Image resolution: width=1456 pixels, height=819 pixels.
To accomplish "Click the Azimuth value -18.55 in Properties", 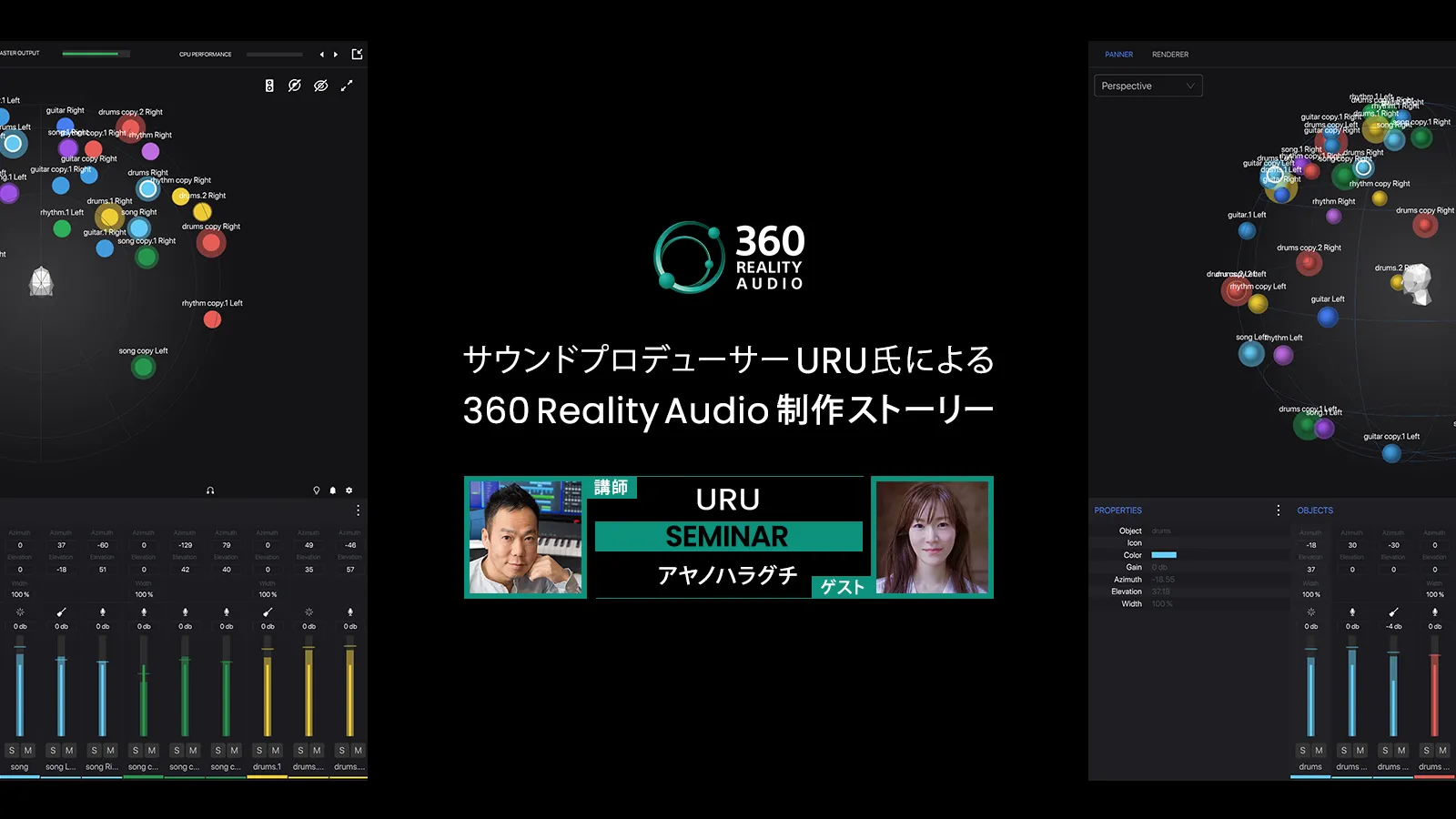I will 1163,580.
